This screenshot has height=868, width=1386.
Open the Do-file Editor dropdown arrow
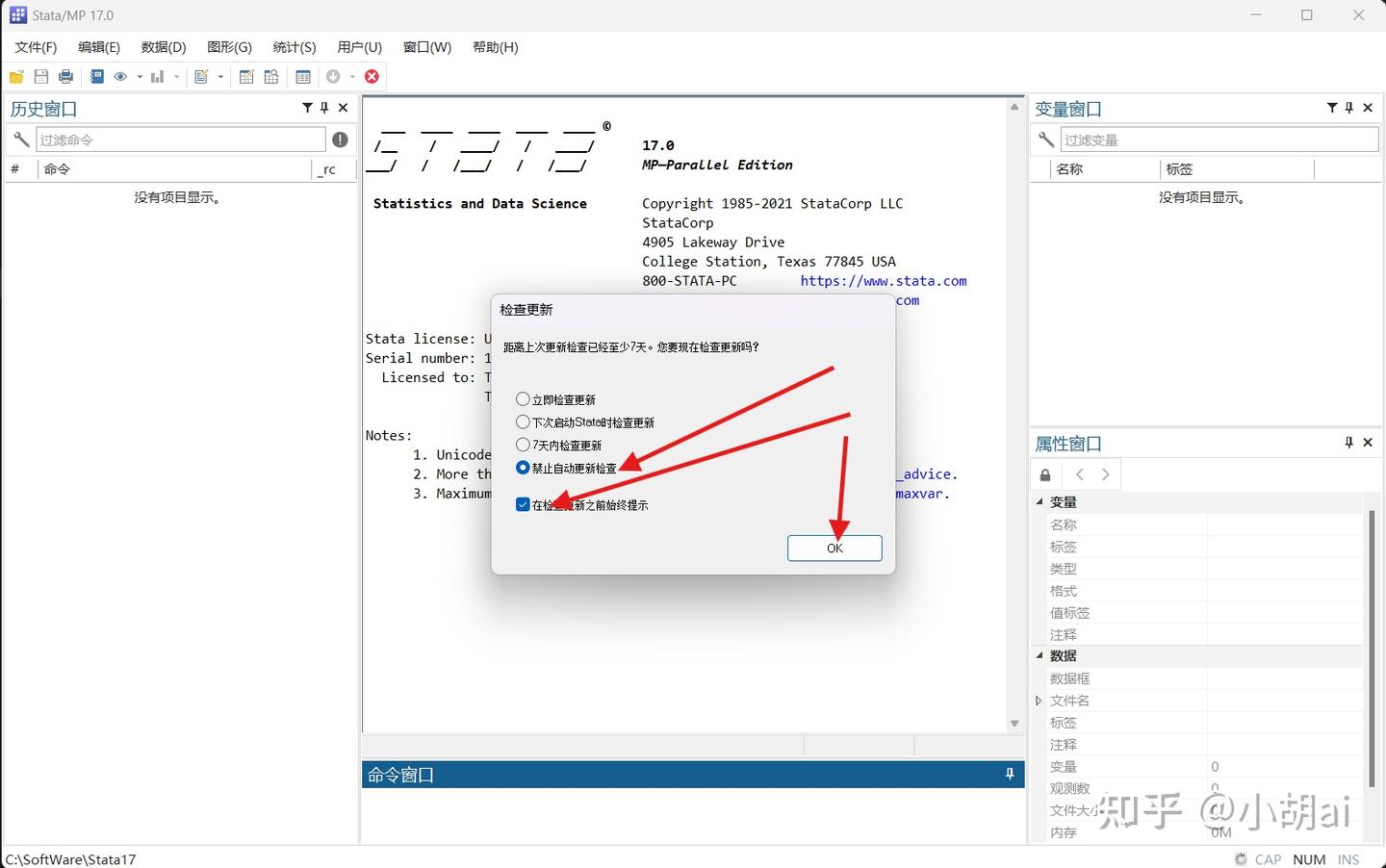pyautogui.click(x=220, y=77)
